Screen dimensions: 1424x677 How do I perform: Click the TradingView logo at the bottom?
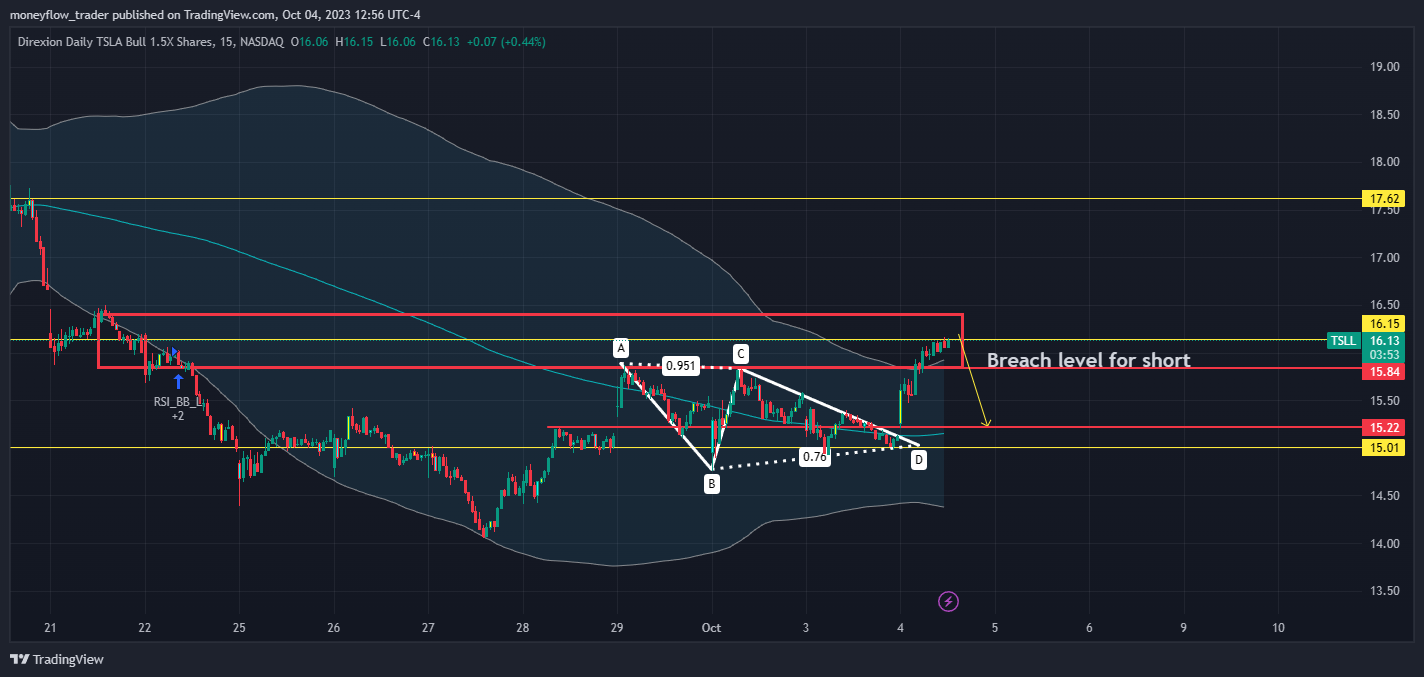point(57,659)
